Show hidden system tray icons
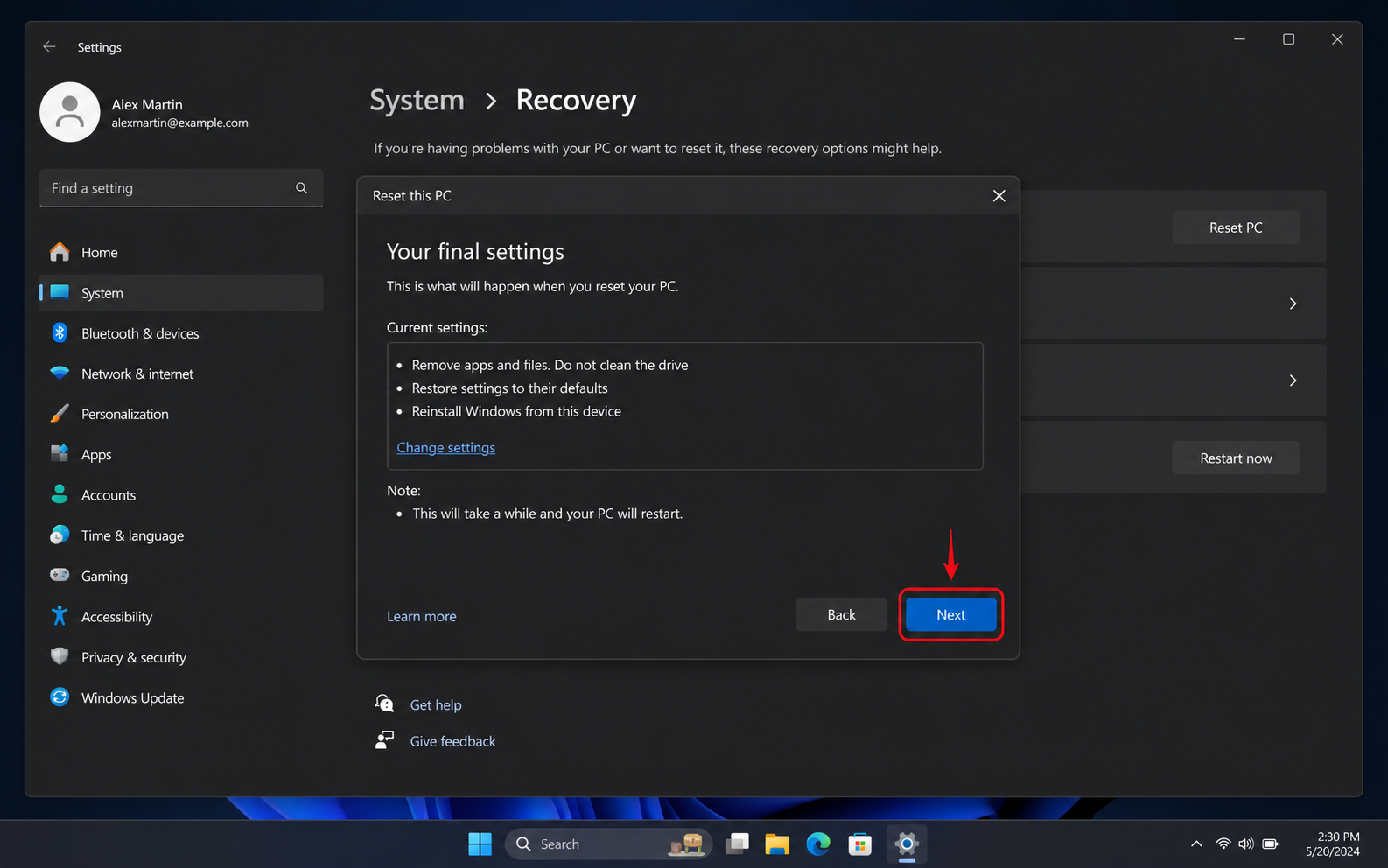The image size is (1388, 868). pos(1196,844)
